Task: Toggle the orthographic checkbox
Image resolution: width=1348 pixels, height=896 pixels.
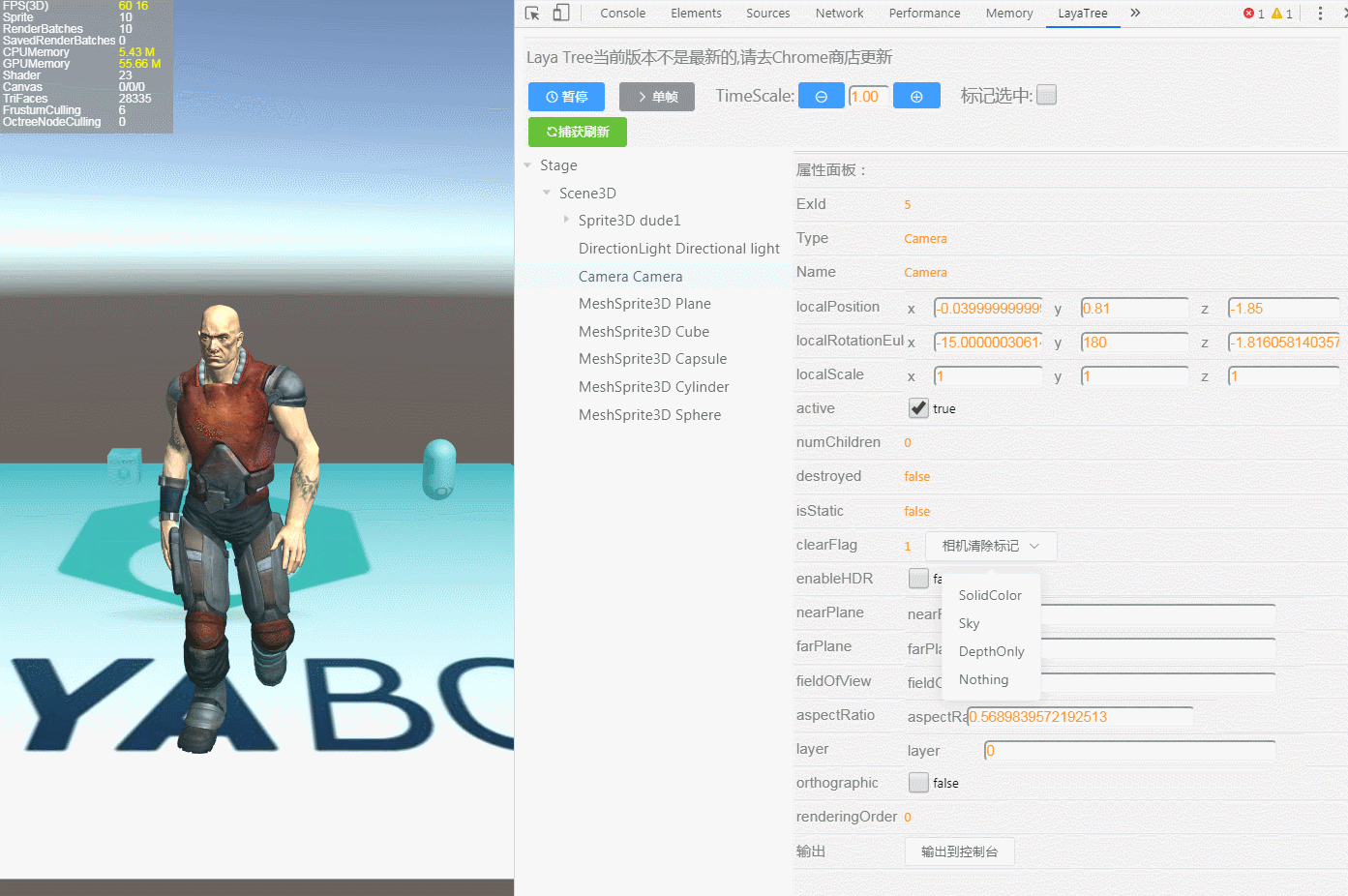Action: click(918, 783)
